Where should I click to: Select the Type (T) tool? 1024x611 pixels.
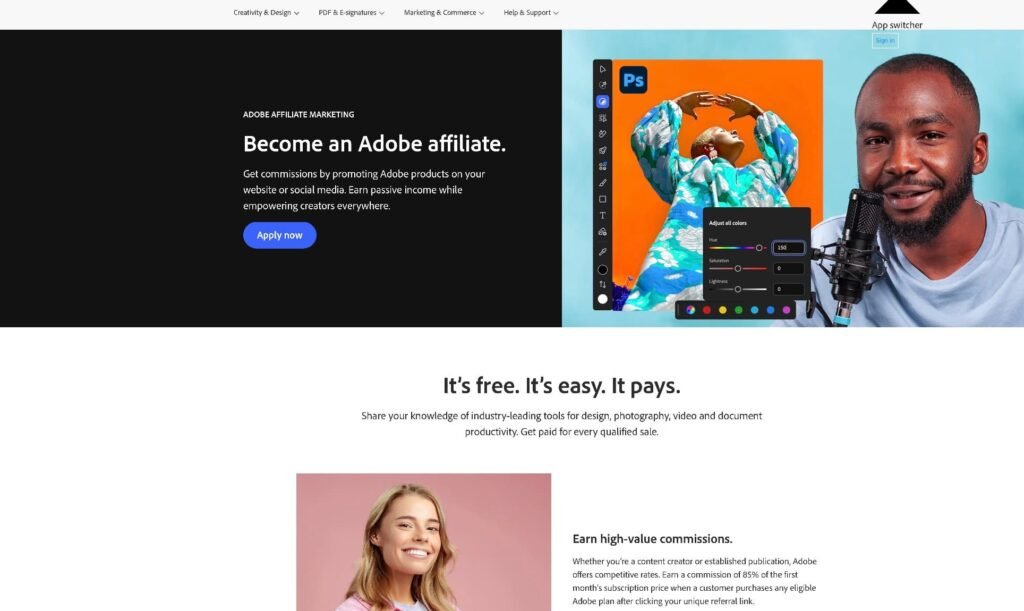coord(602,215)
